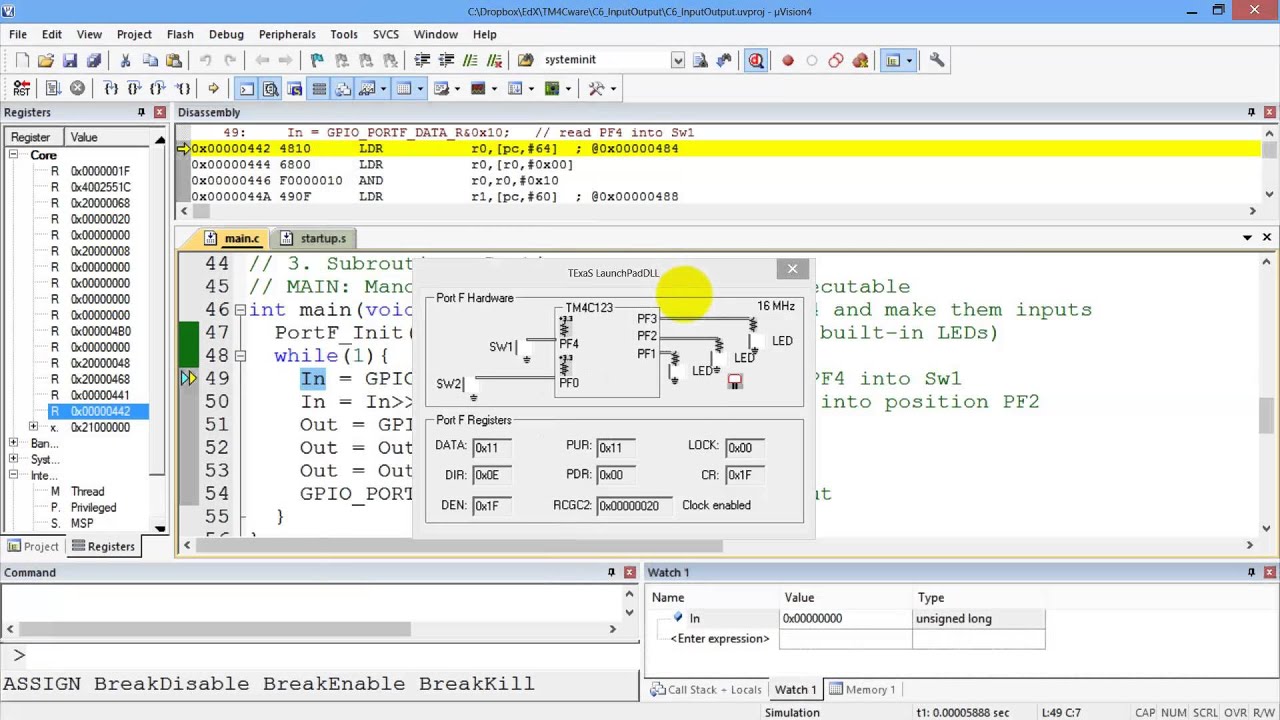Insert a bookmark with the flag icon
The height and width of the screenshot is (720, 1280).
pos(317,61)
